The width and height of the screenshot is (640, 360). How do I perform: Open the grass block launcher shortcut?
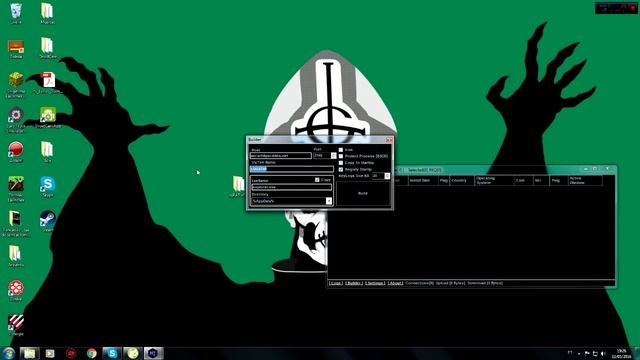[16, 84]
